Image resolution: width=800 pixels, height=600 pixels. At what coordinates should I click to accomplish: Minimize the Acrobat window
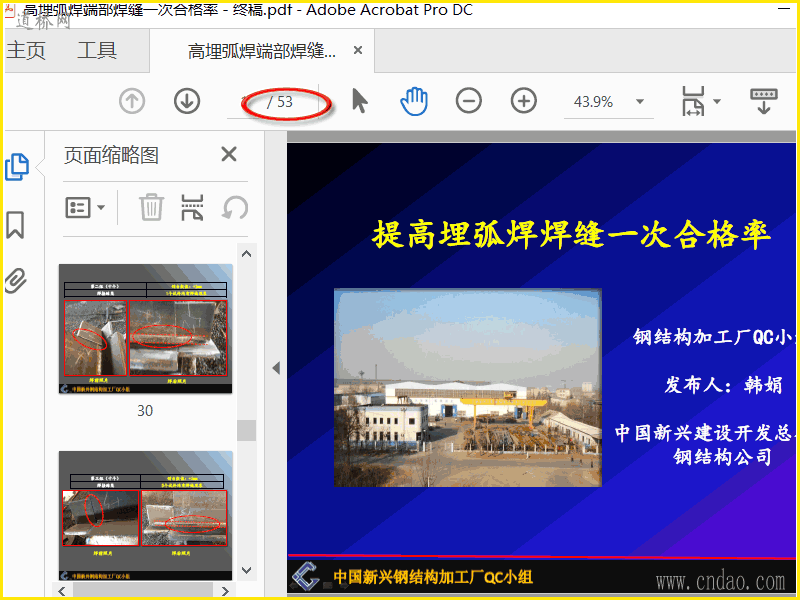pos(783,9)
